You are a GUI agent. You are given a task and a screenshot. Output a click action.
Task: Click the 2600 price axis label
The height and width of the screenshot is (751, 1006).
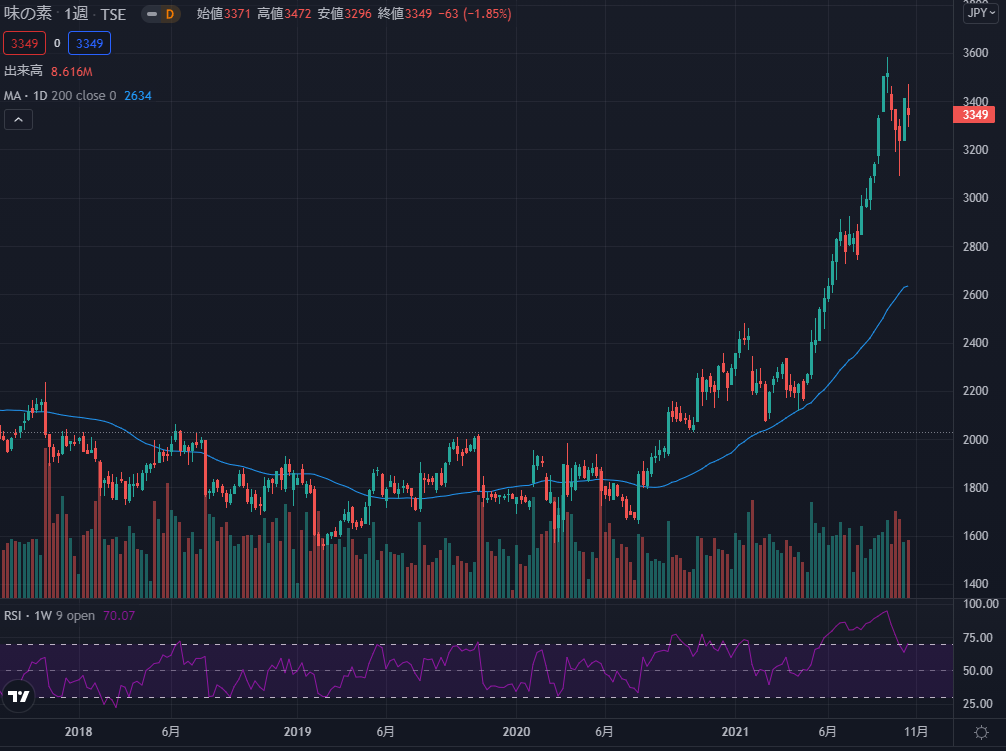[x=975, y=295]
